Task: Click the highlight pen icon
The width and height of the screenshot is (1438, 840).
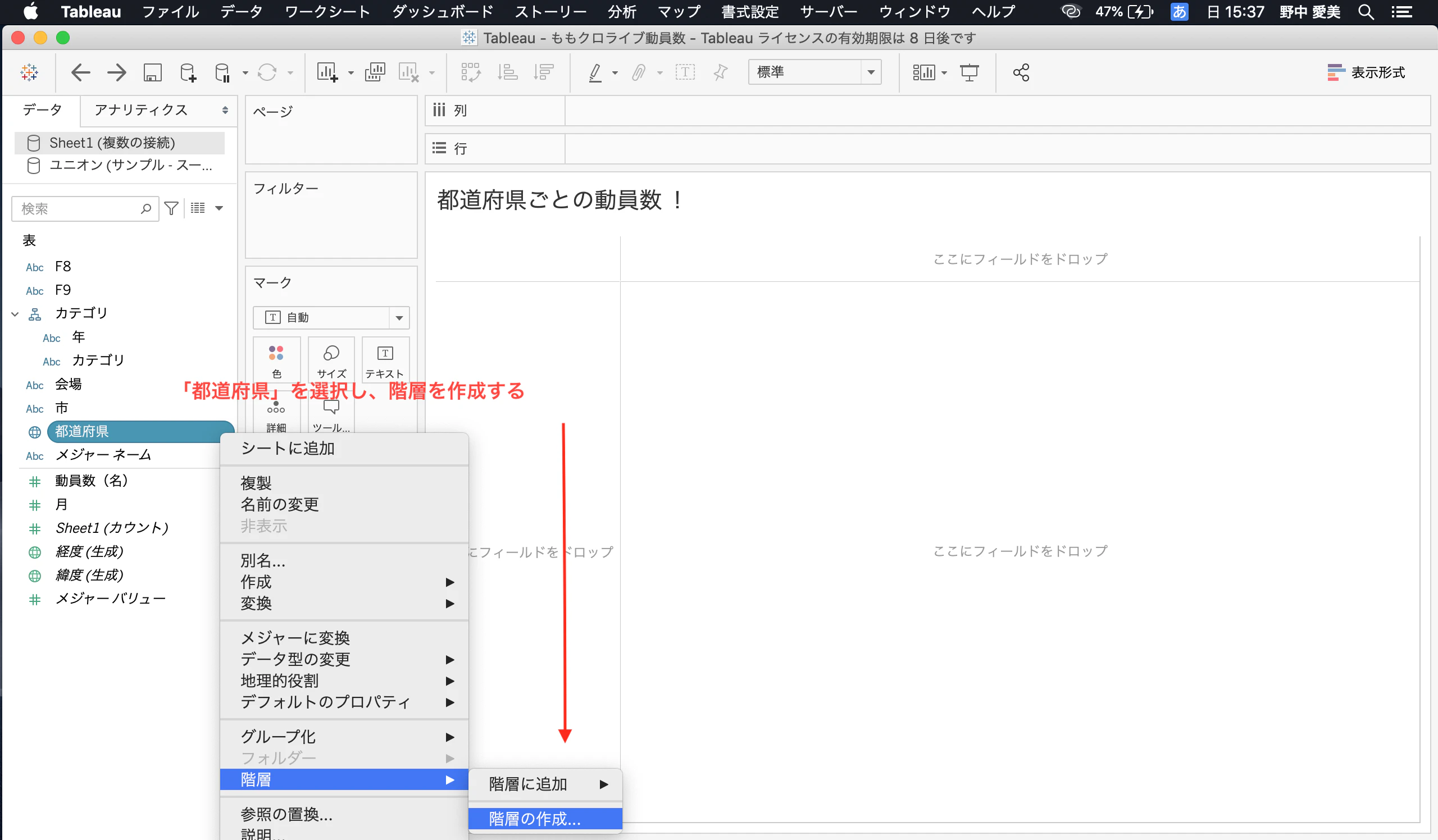Action: (x=595, y=72)
